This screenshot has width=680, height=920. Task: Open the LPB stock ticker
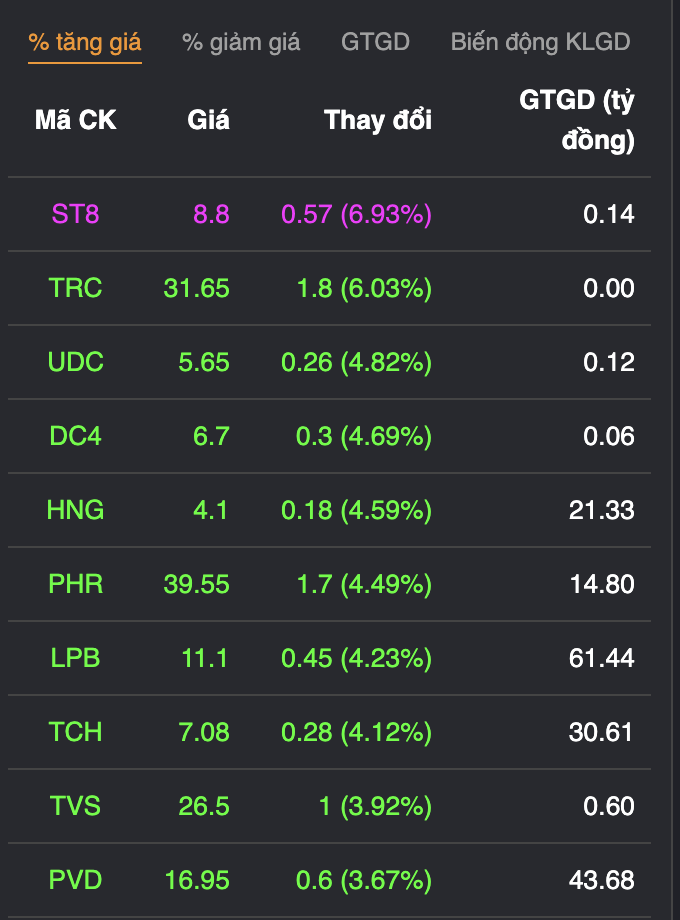click(x=76, y=658)
